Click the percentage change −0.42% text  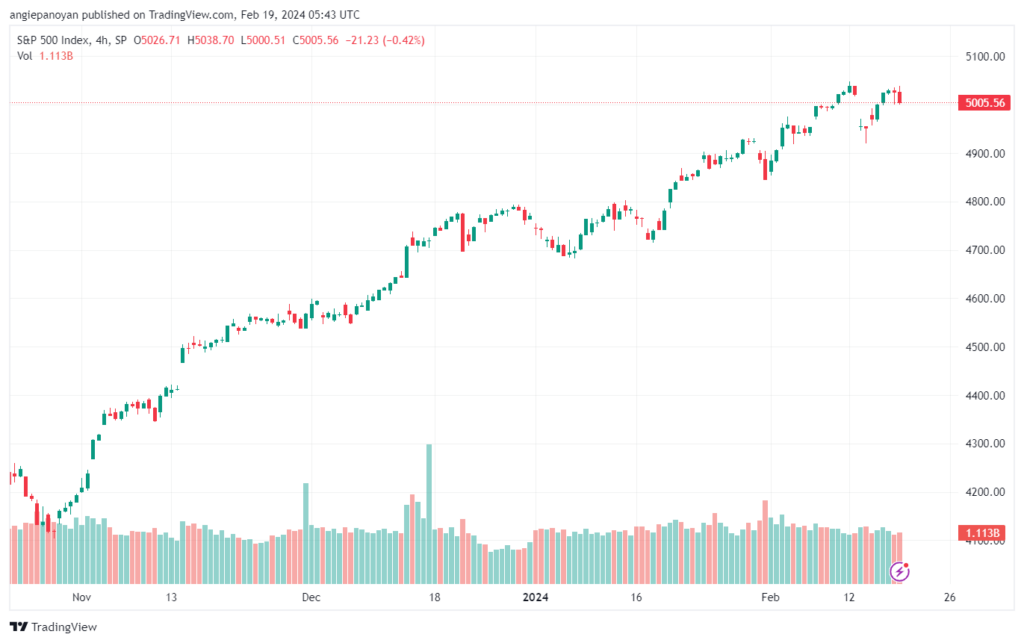coord(404,40)
